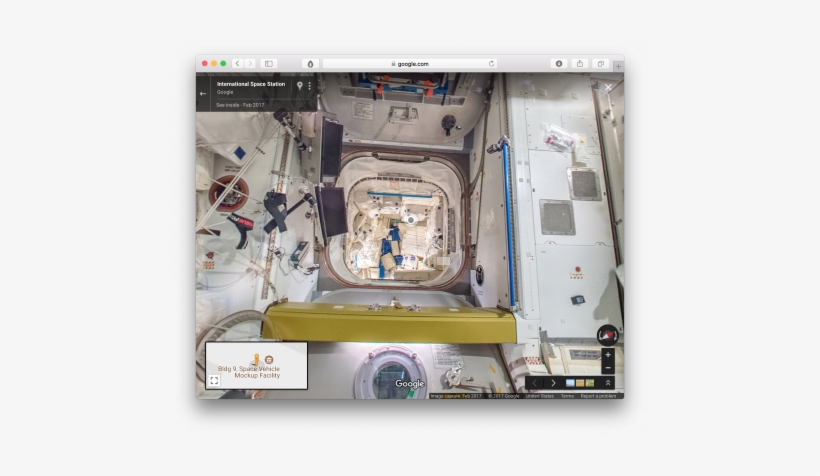820x476 pixels.
Task: Zoom in the Street View
Action: (x=608, y=355)
